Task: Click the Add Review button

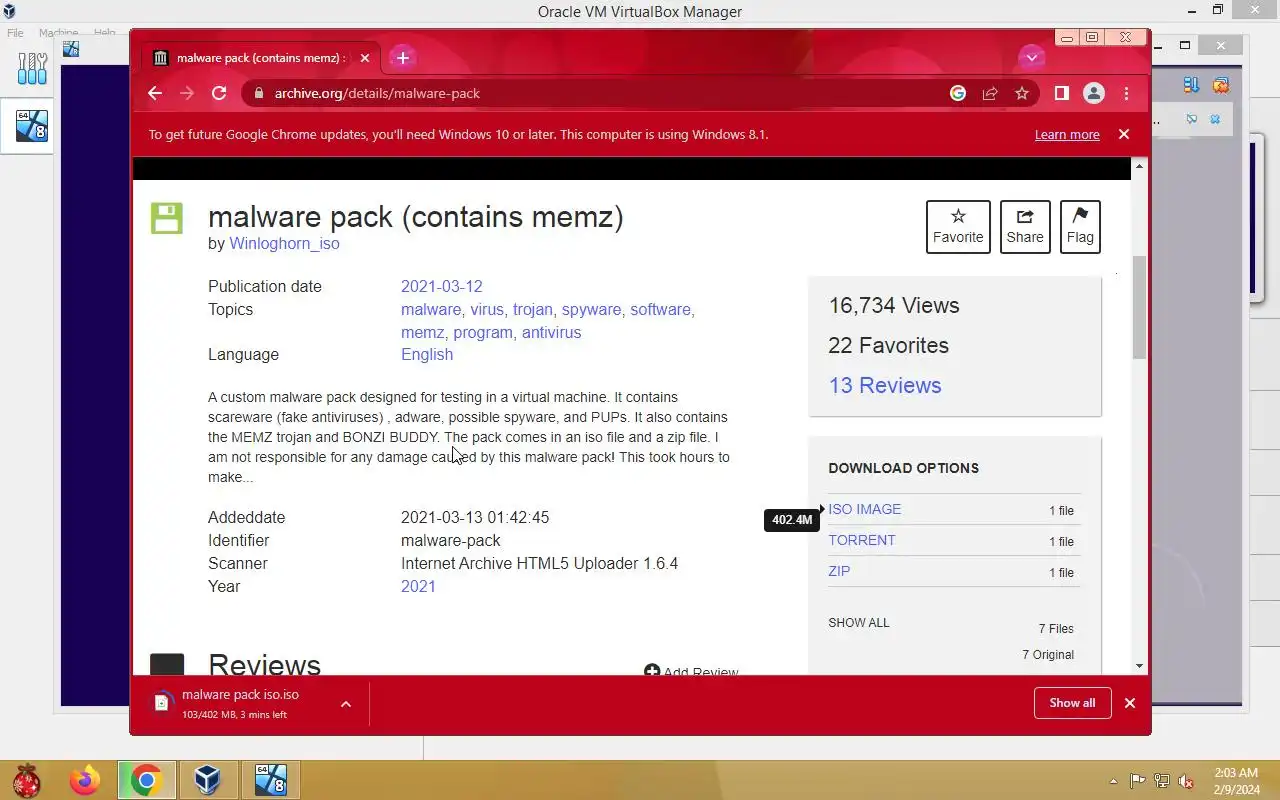Action: [x=691, y=672]
